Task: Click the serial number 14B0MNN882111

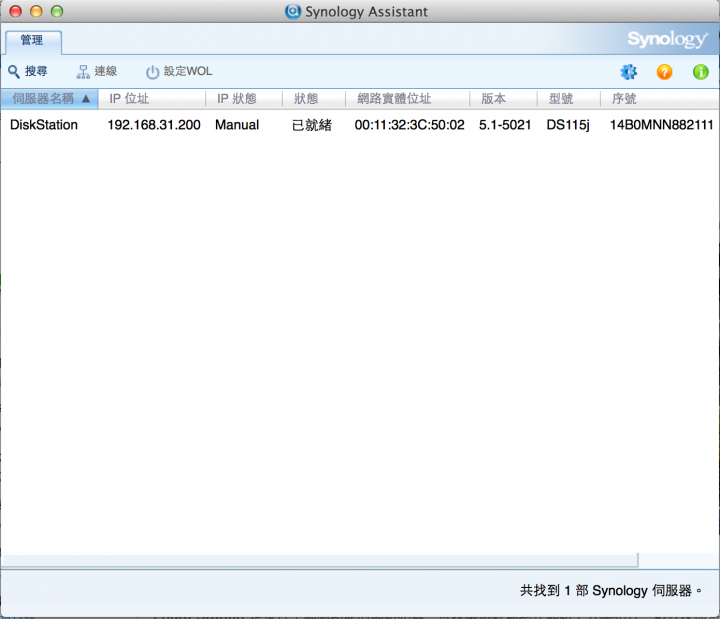Action: click(661, 125)
